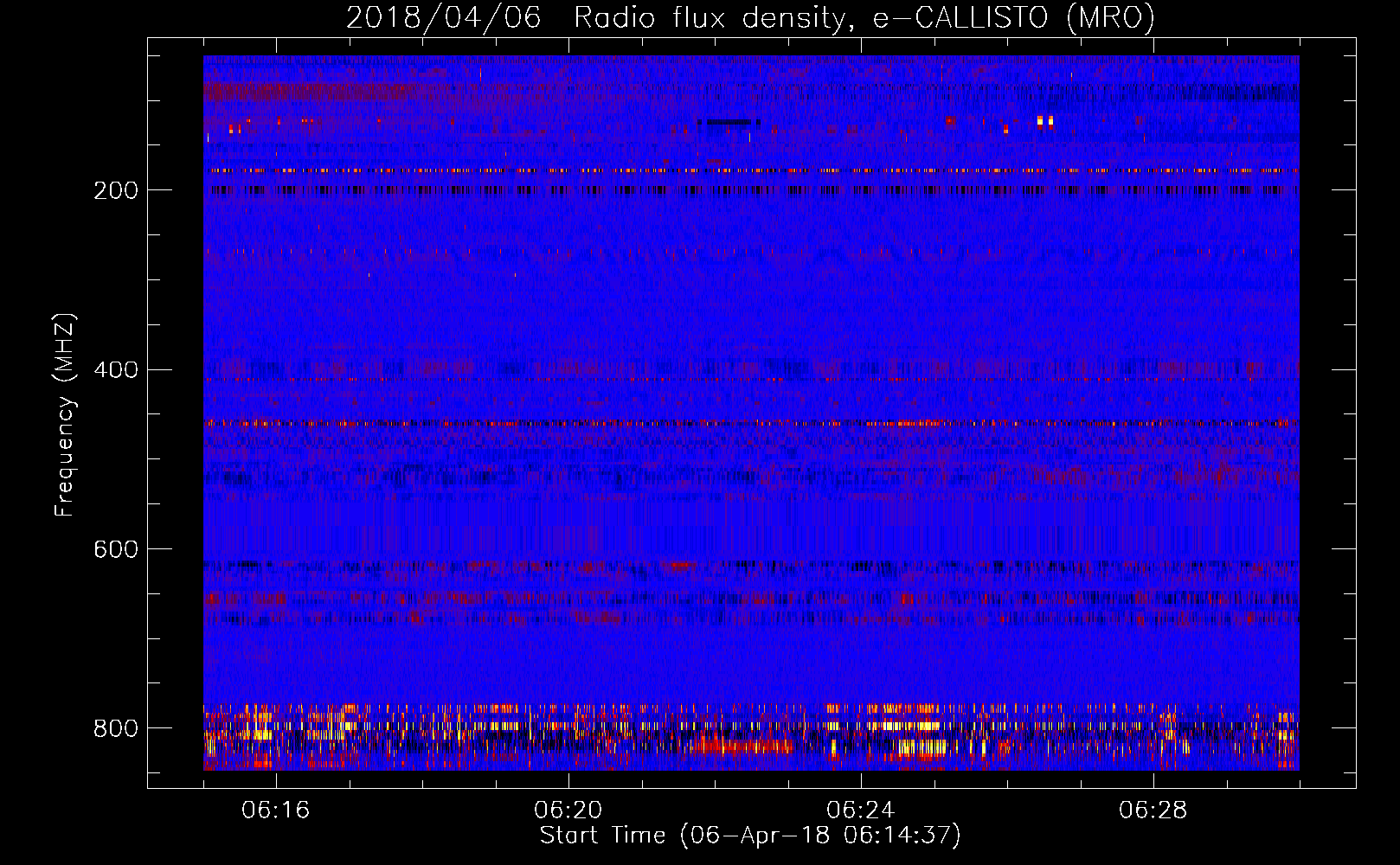
Task: Click the 200 frequency tick label
Action: (116, 190)
